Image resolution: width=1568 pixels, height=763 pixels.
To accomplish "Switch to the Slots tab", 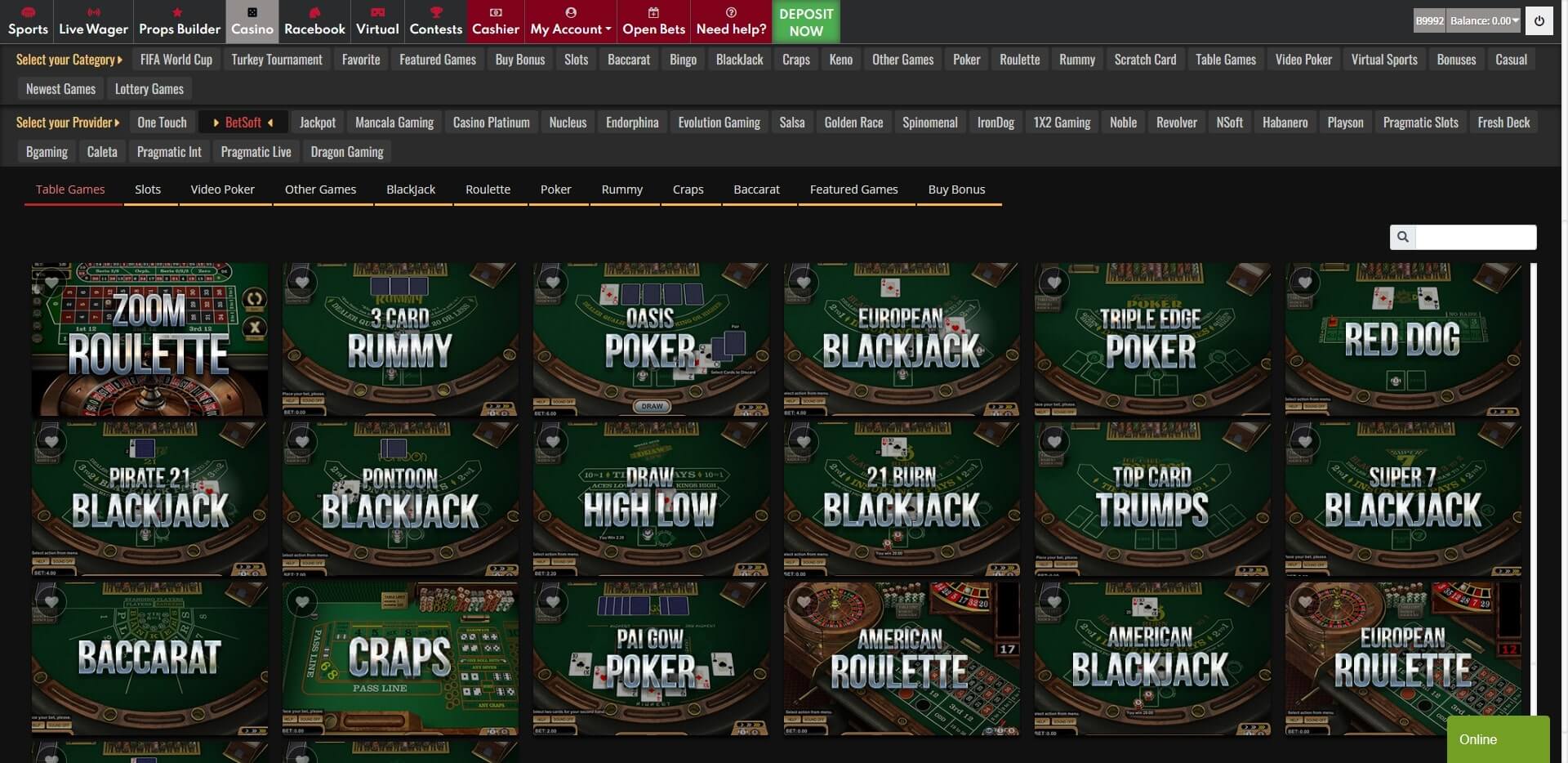I will coord(148,189).
